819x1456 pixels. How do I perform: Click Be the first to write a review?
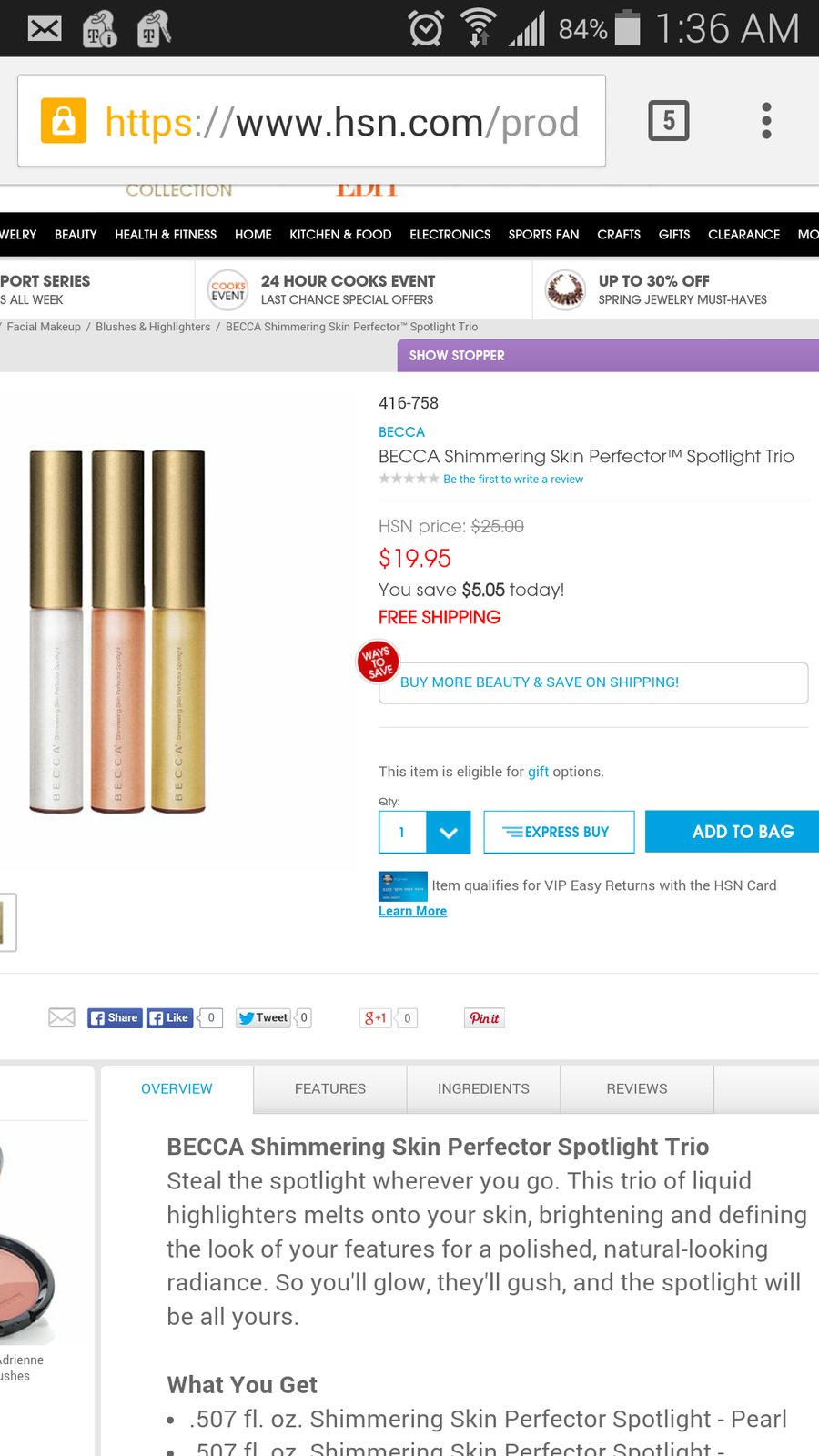[513, 479]
